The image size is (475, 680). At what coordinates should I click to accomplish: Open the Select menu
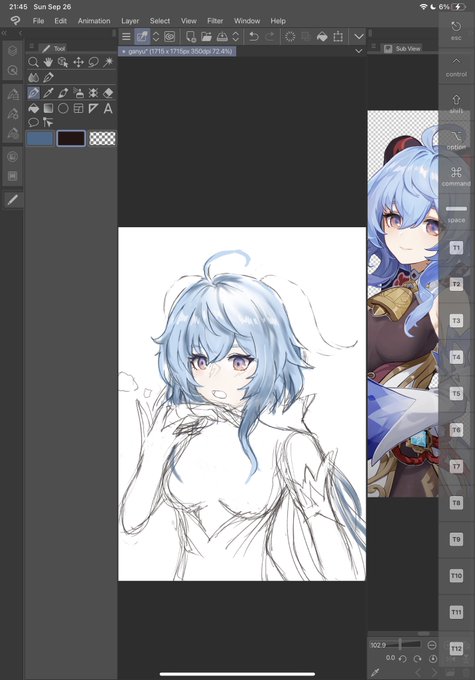160,21
